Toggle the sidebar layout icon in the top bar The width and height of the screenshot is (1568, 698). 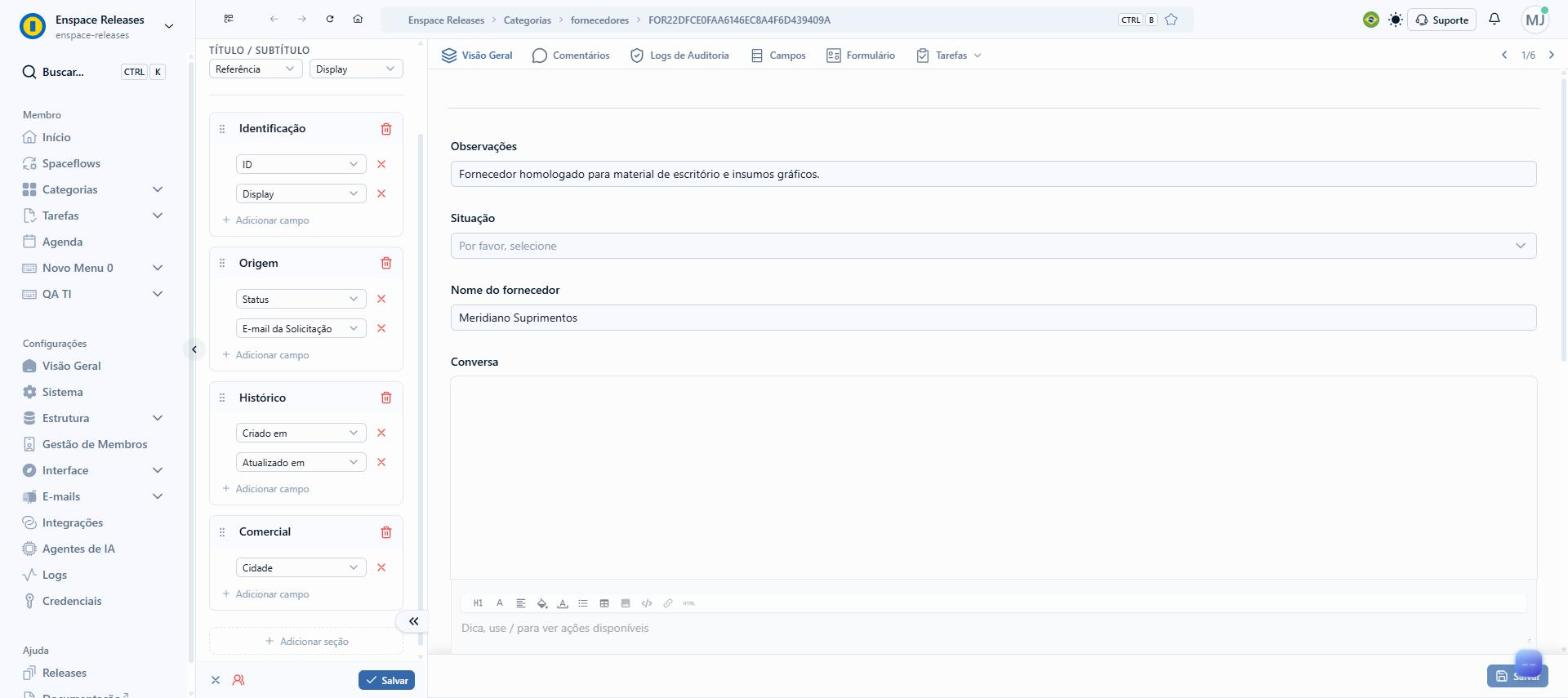tap(229, 19)
